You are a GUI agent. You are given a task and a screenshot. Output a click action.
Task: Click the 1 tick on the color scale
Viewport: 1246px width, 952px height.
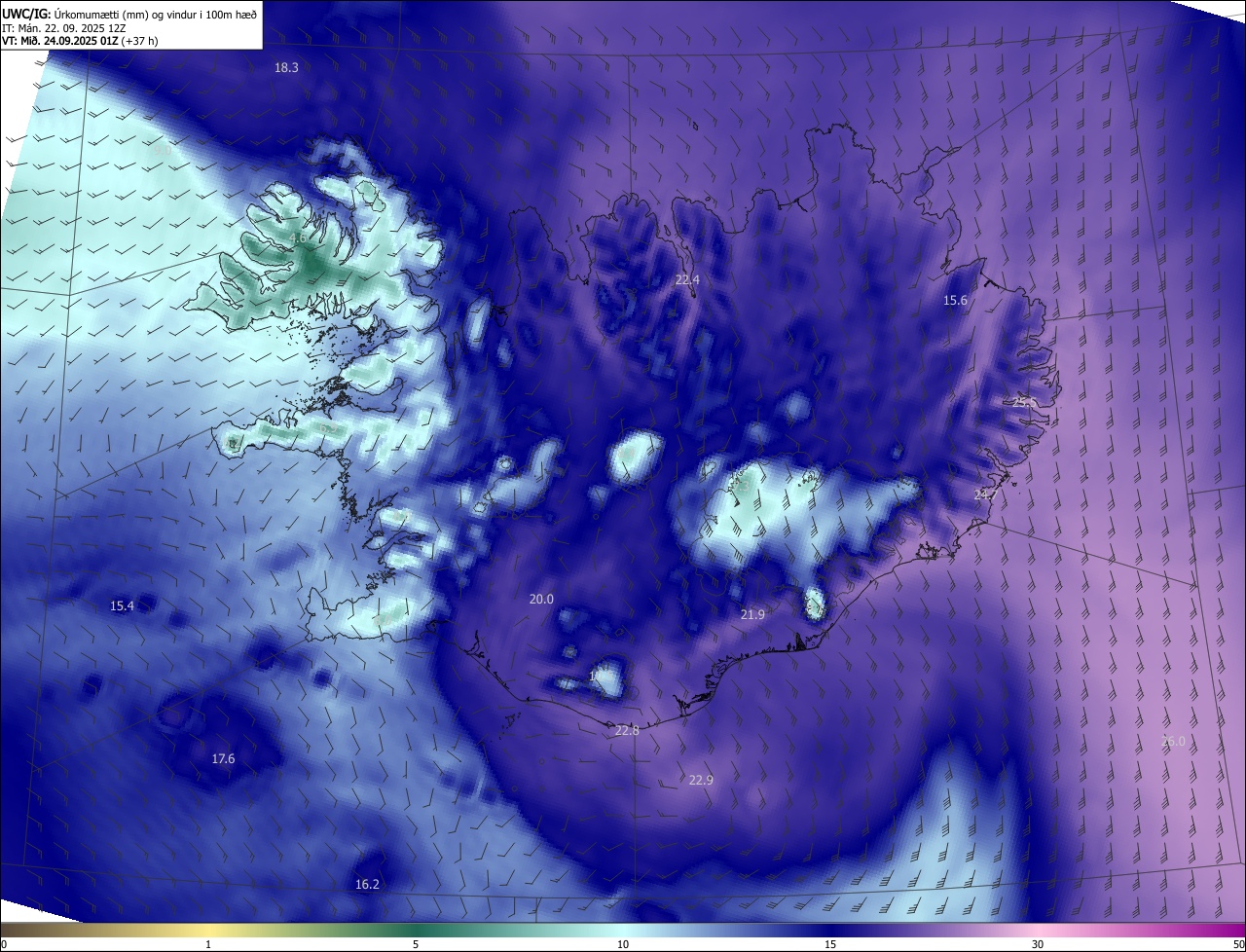[208, 945]
